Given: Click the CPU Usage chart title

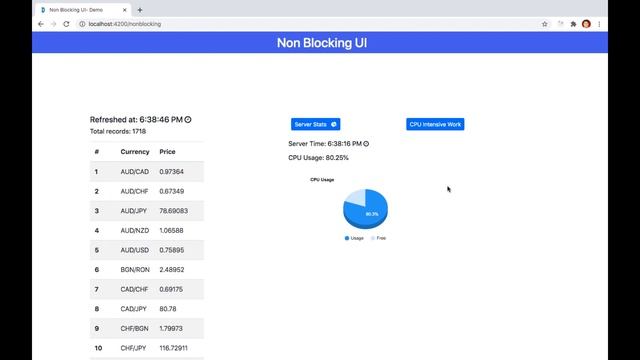Looking at the screenshot, I should point(322,180).
